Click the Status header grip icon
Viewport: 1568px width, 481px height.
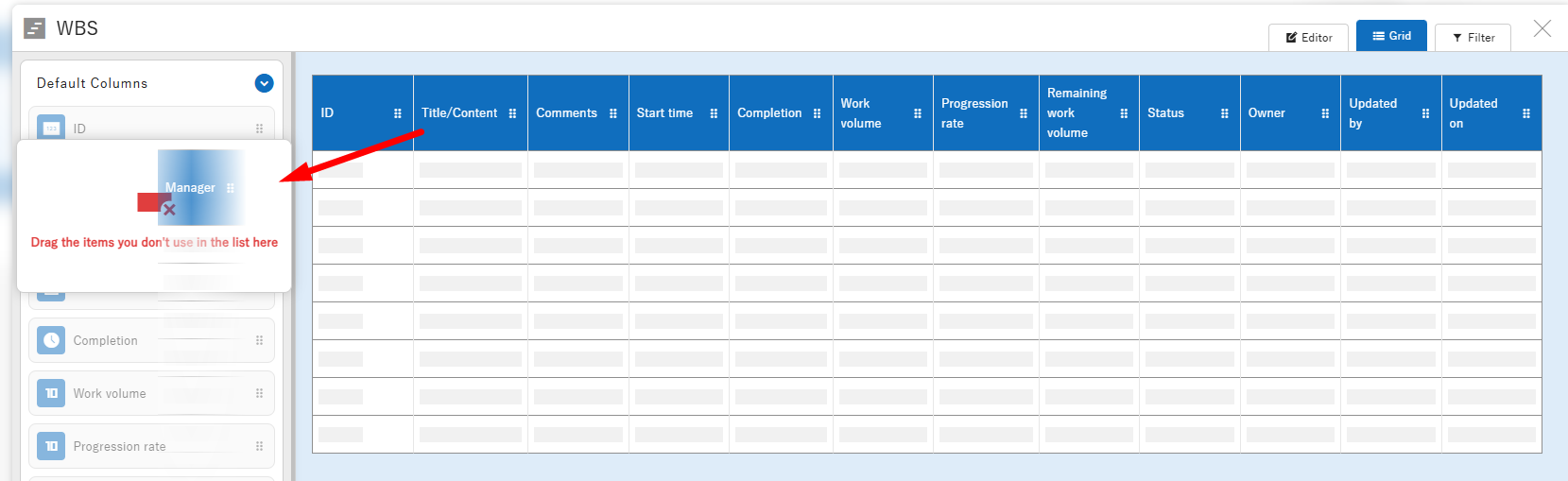coord(1224,113)
